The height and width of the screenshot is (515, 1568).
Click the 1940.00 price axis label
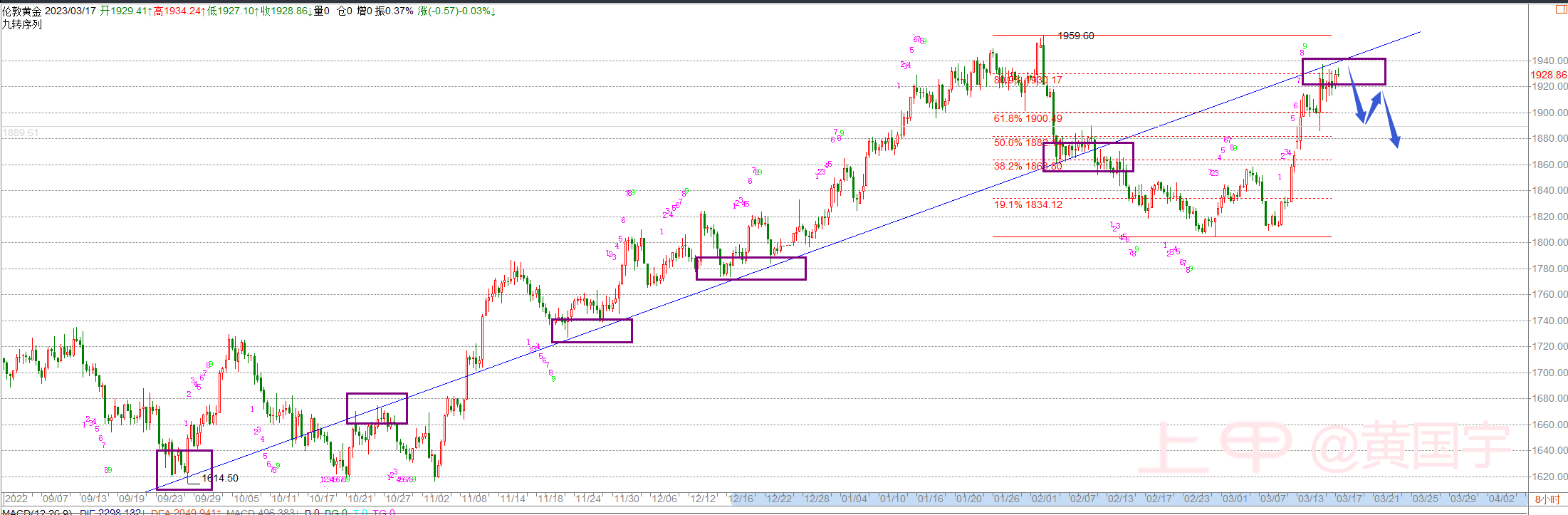1549,61
